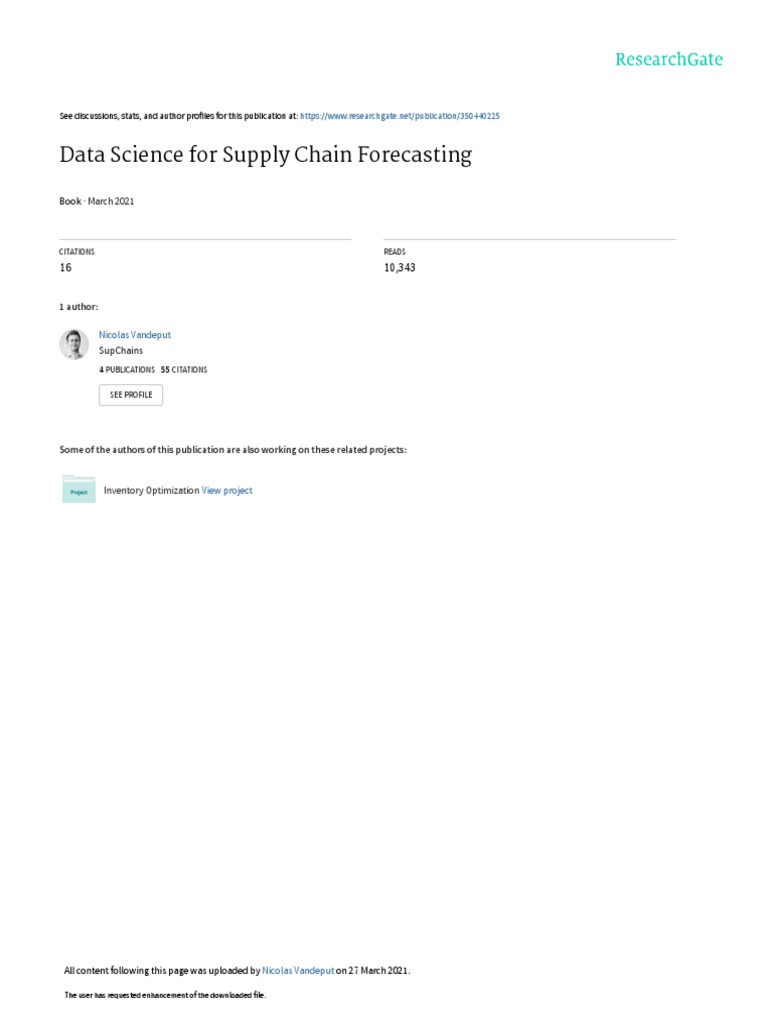Image resolution: width=768 pixels, height=1024 pixels.
Task: Click the reads count 10,343
Action: [399, 268]
